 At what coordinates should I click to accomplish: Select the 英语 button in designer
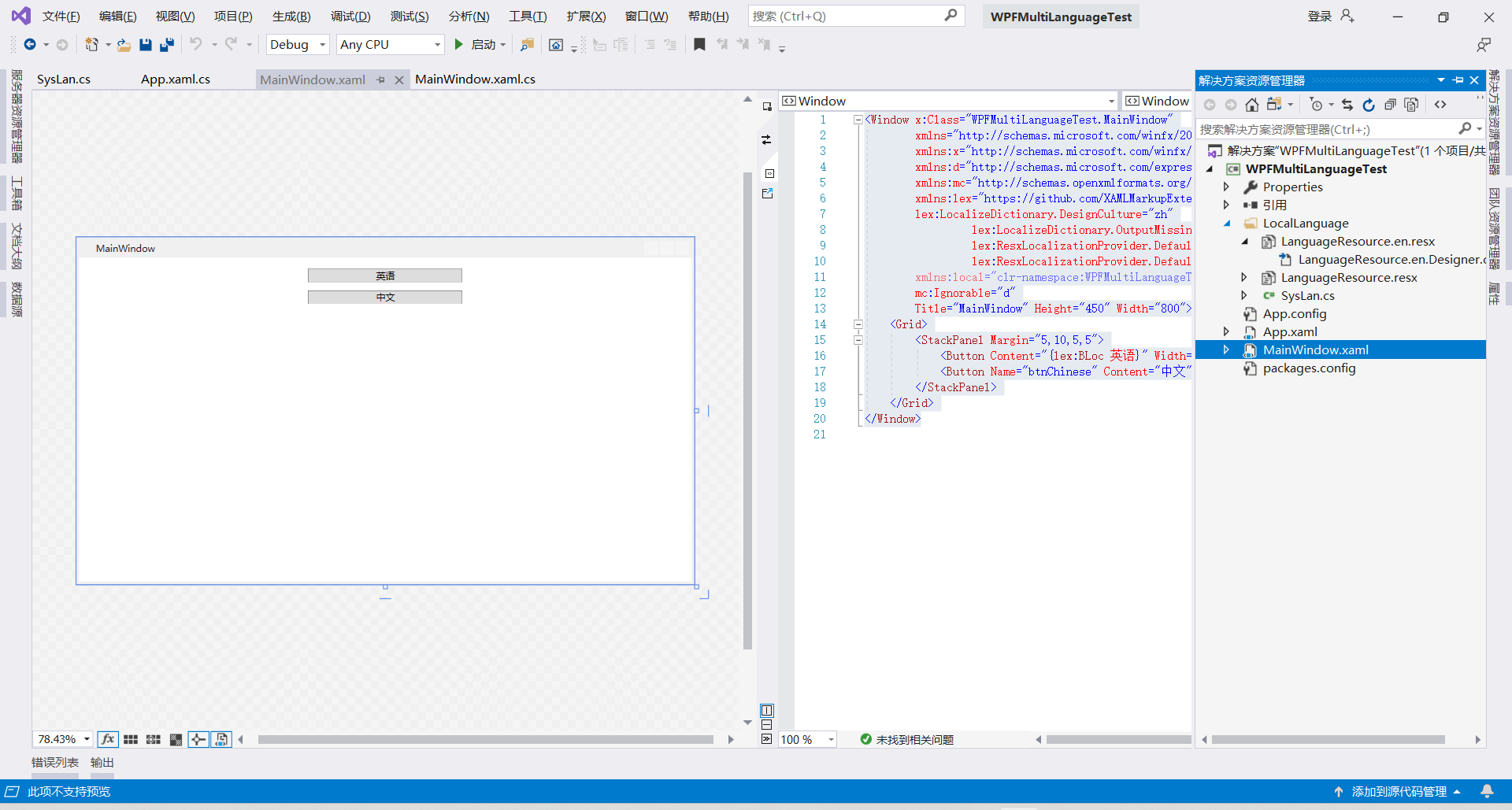[x=385, y=276]
